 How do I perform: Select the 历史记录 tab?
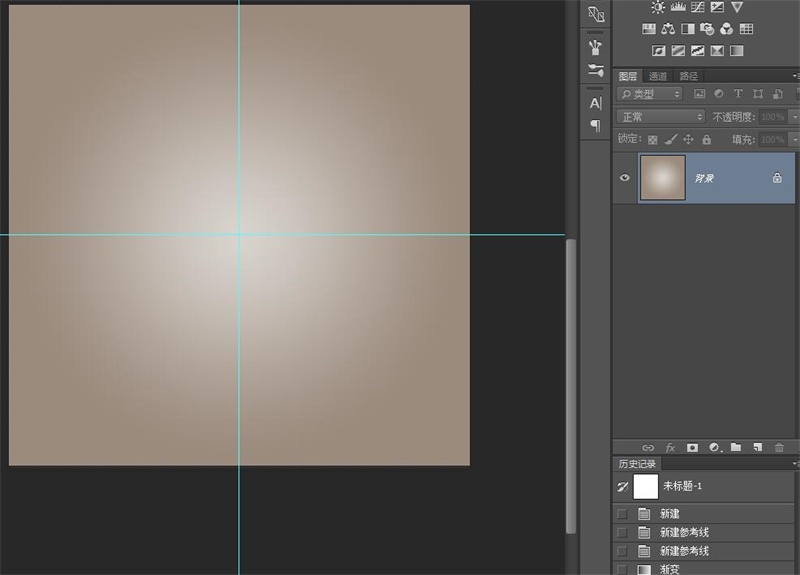coord(637,464)
